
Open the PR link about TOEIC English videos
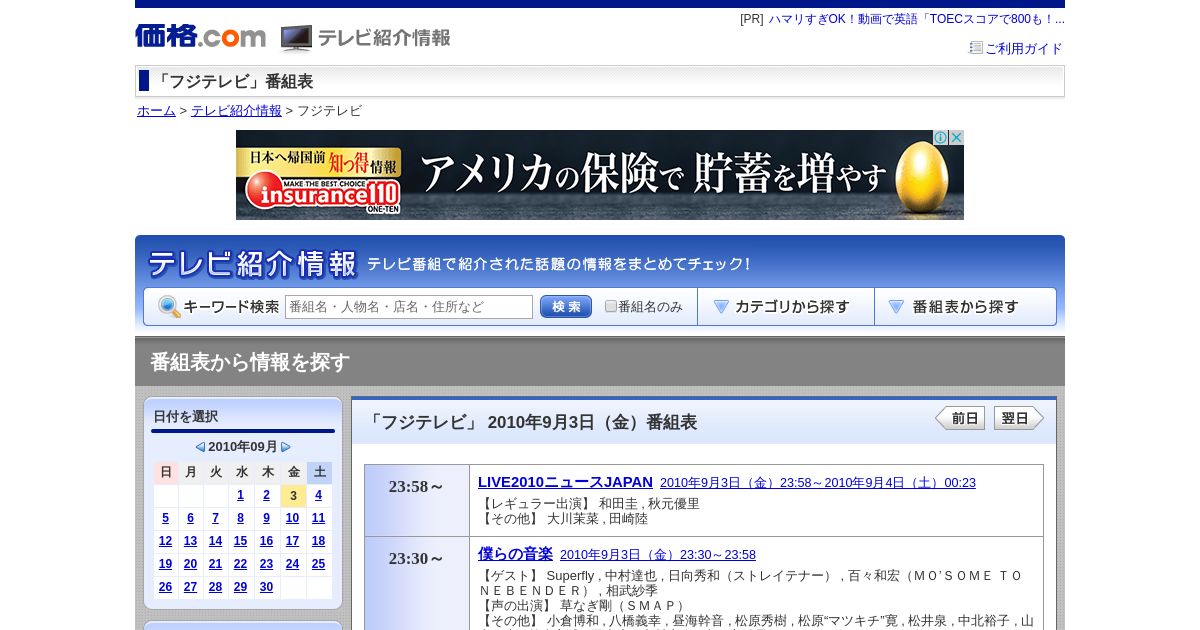tap(916, 19)
